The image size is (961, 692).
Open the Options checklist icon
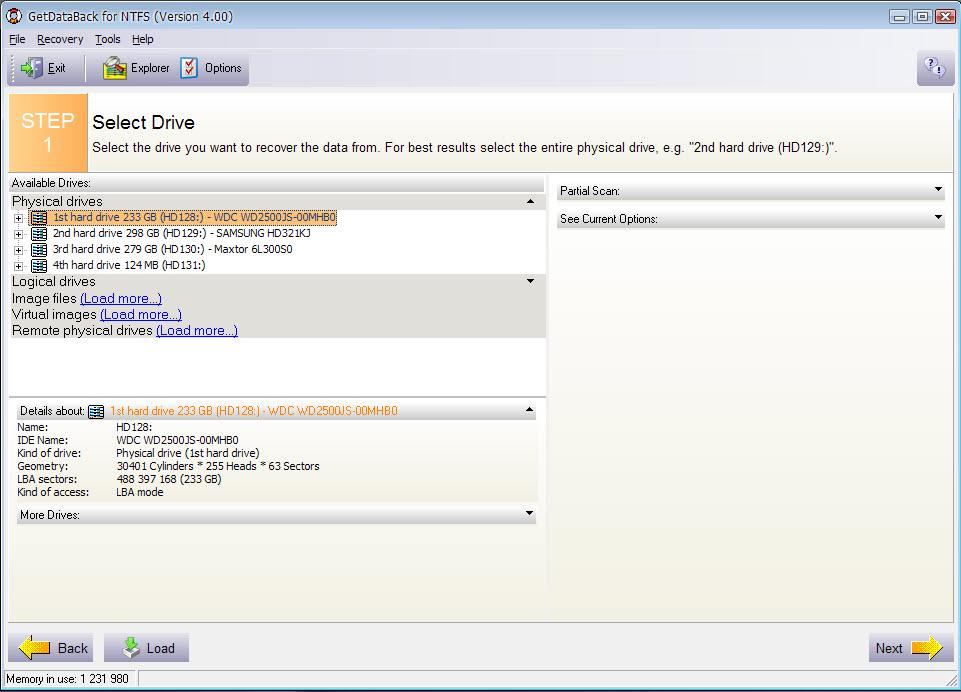[x=190, y=68]
